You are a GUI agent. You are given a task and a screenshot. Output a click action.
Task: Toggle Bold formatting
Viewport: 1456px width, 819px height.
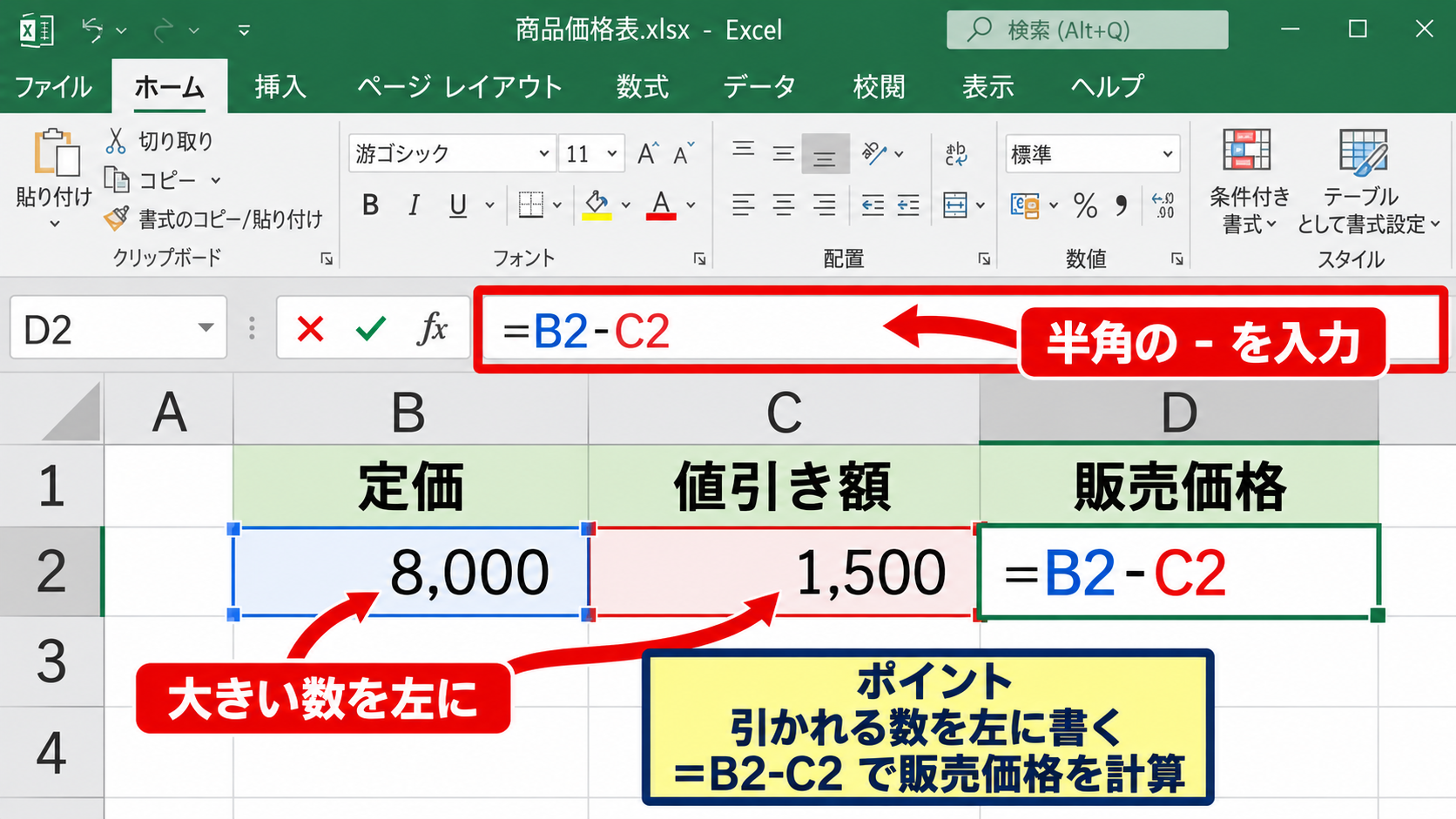[x=370, y=205]
